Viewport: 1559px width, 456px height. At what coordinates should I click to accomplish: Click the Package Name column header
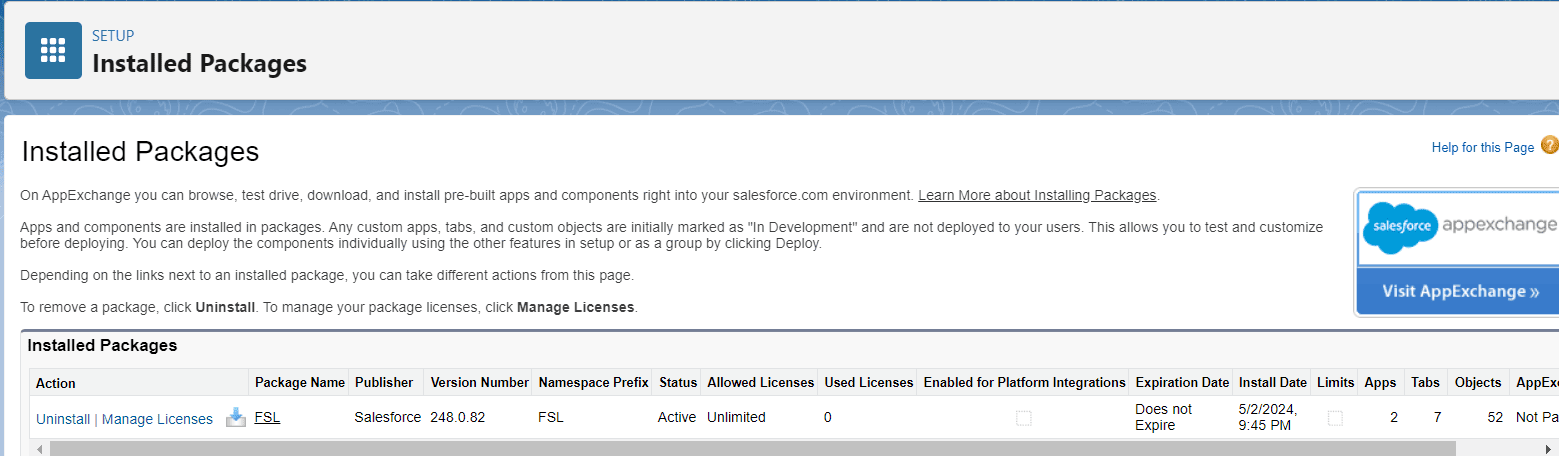(x=300, y=383)
